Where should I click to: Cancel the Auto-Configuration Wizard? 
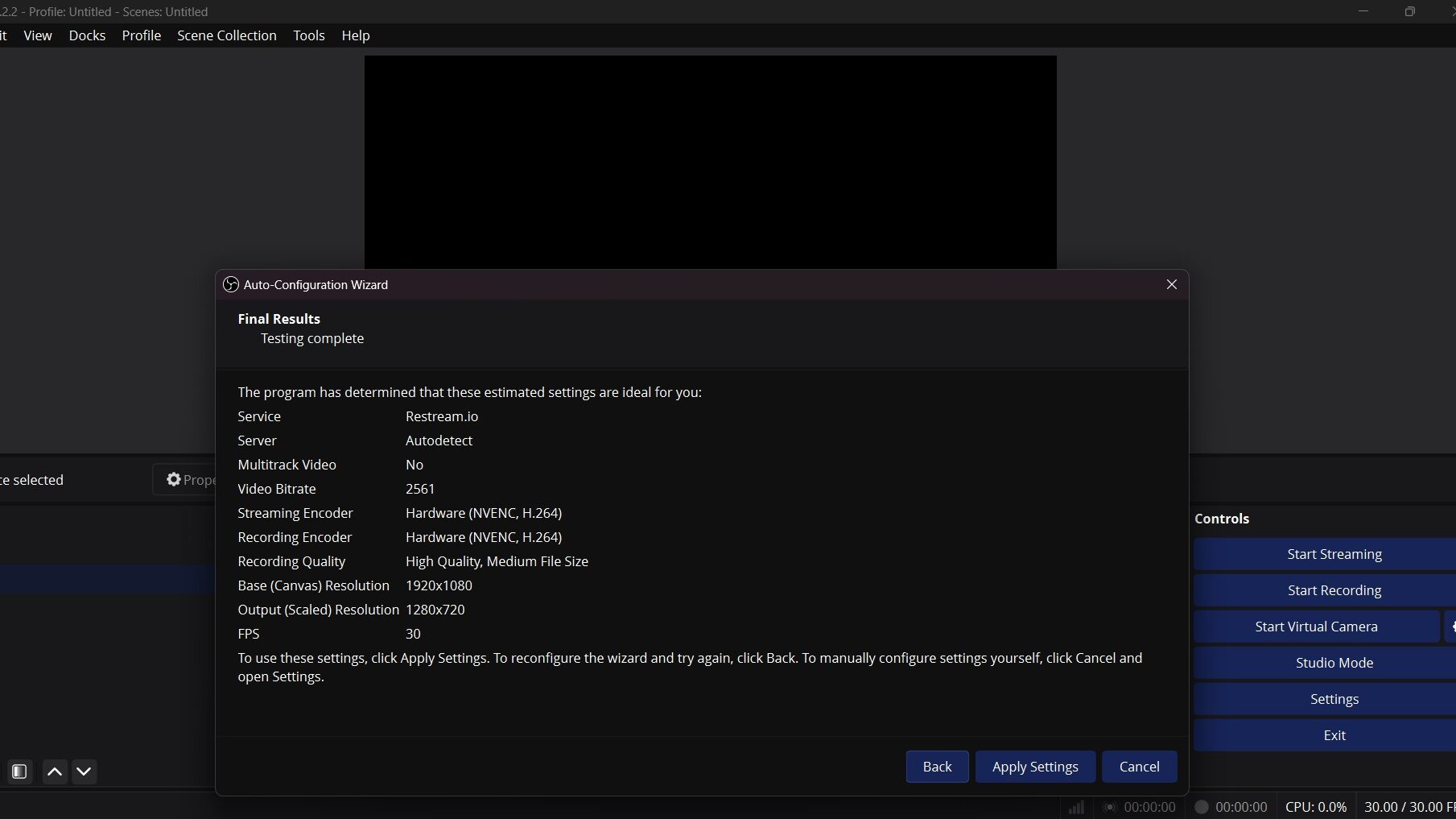pyautogui.click(x=1139, y=767)
